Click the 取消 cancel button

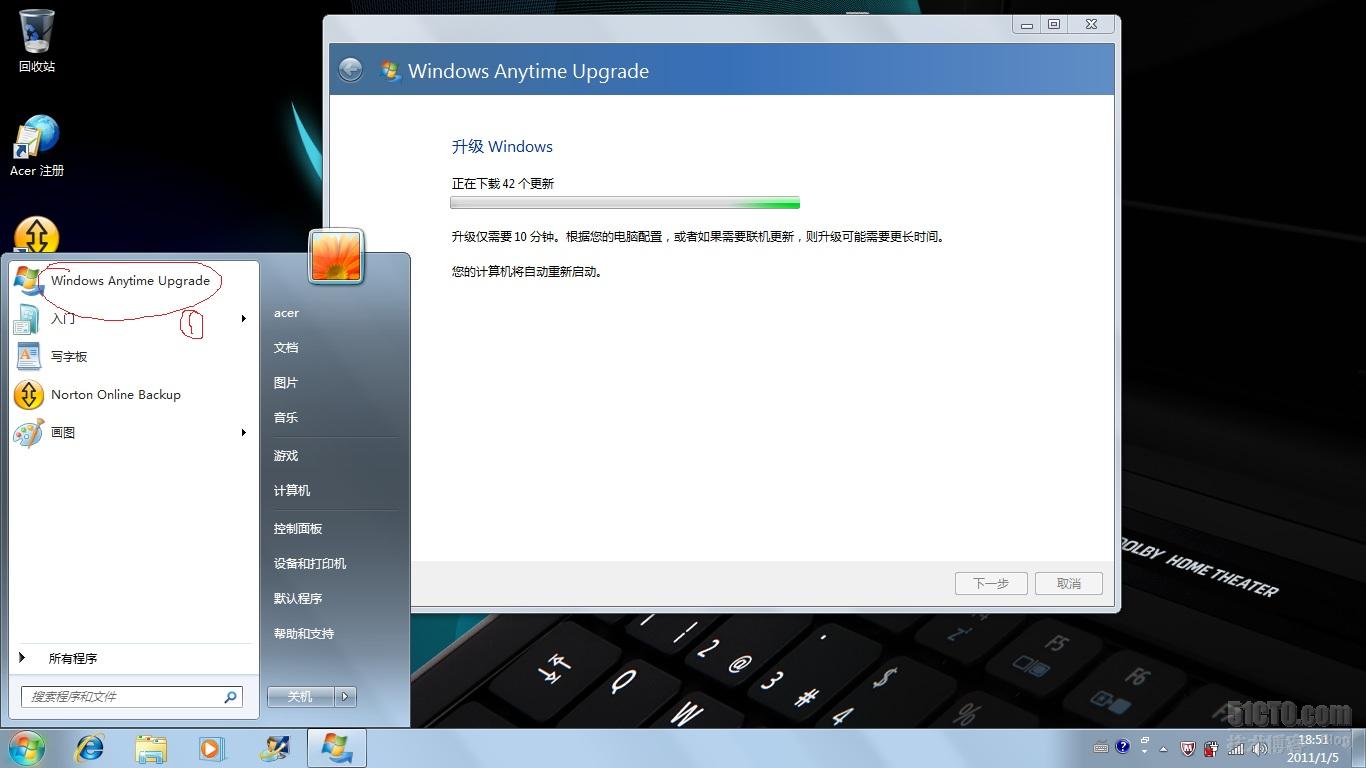1068,583
